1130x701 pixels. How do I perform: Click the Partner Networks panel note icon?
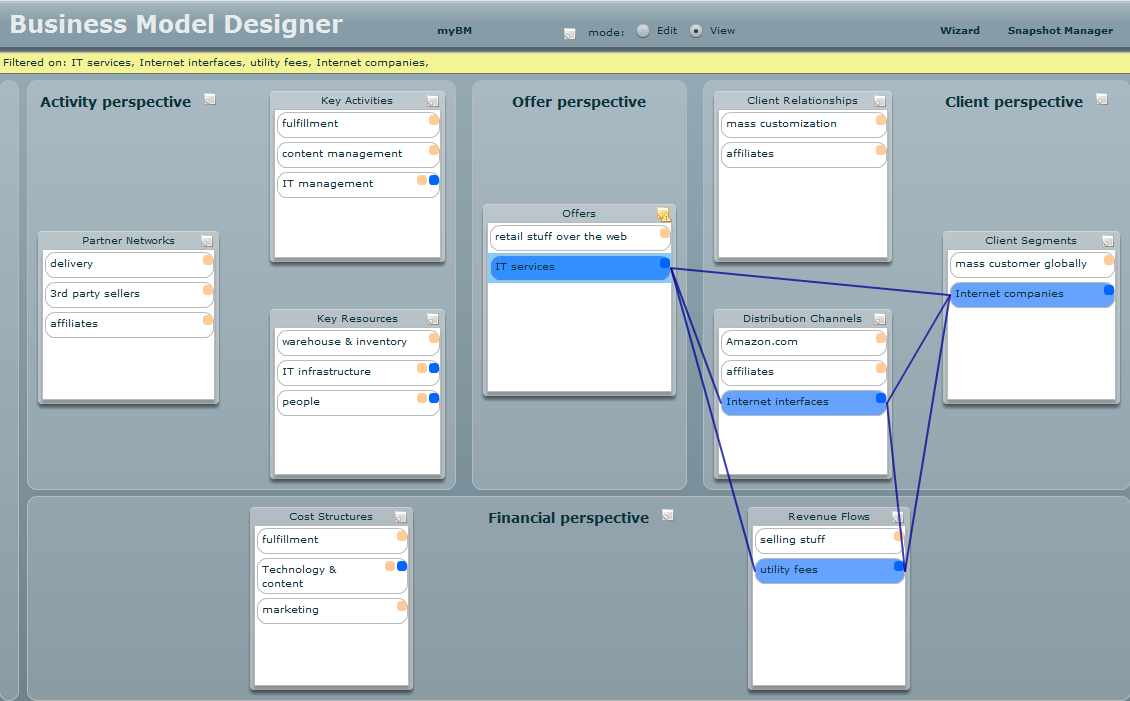coord(207,241)
